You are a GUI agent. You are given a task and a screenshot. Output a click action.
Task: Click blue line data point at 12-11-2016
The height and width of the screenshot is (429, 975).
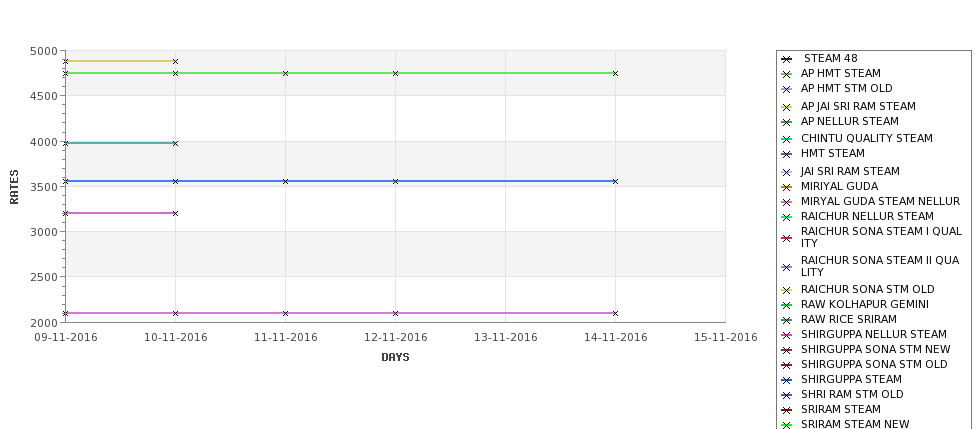coord(395,182)
